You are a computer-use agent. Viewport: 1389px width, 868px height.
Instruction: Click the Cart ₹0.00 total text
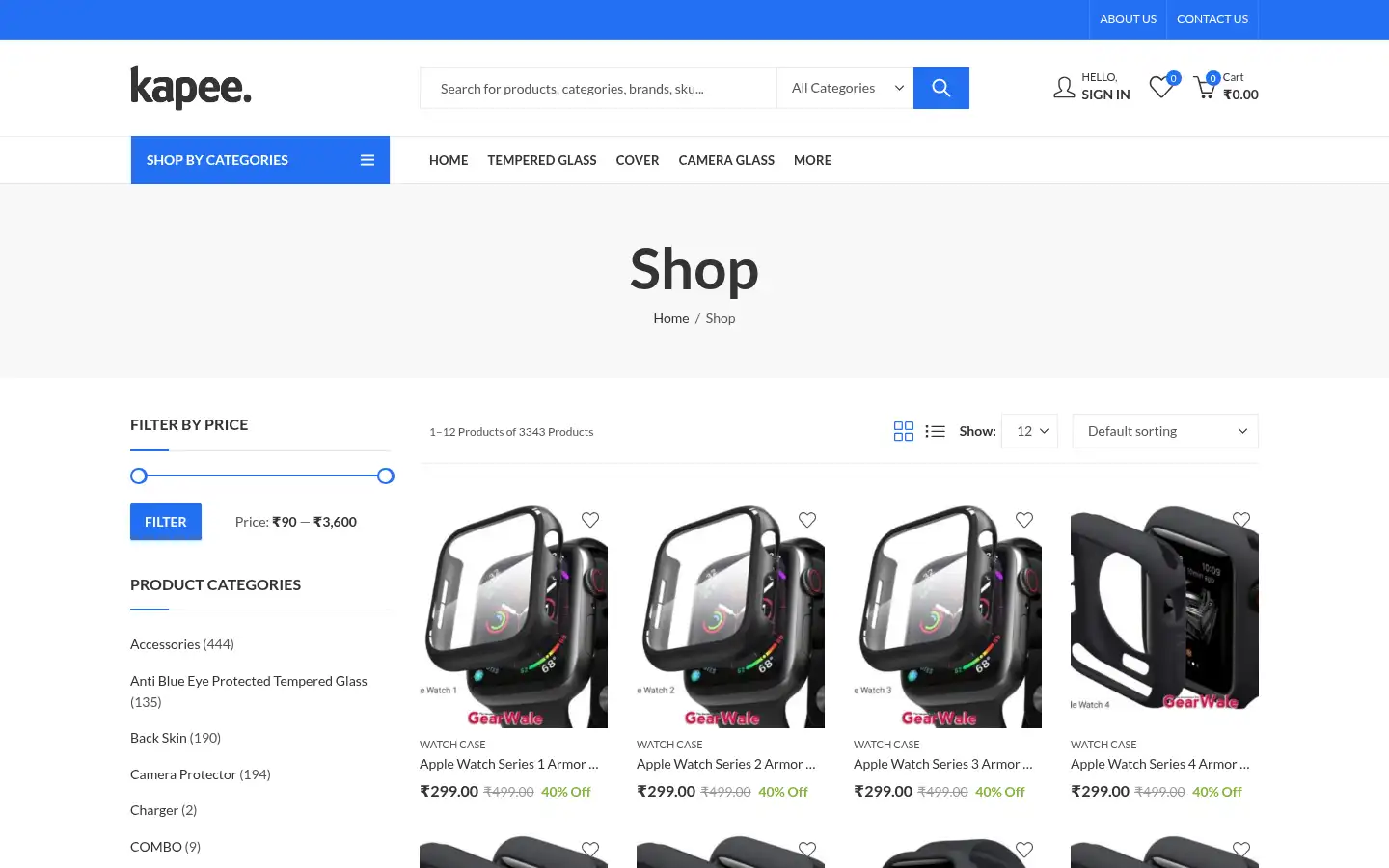(1240, 87)
